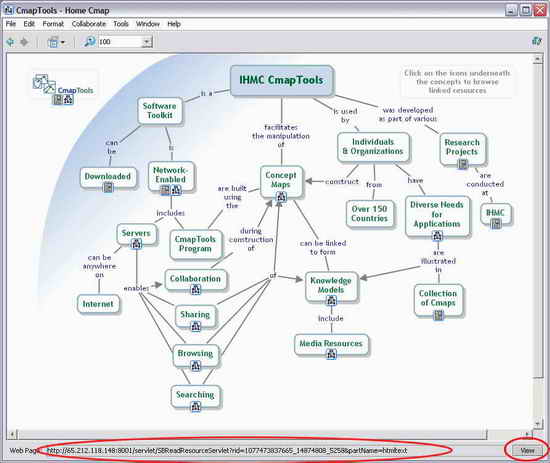Open the cmap icon under Searching
Image resolution: width=550 pixels, height=463 pixels.
click(195, 407)
